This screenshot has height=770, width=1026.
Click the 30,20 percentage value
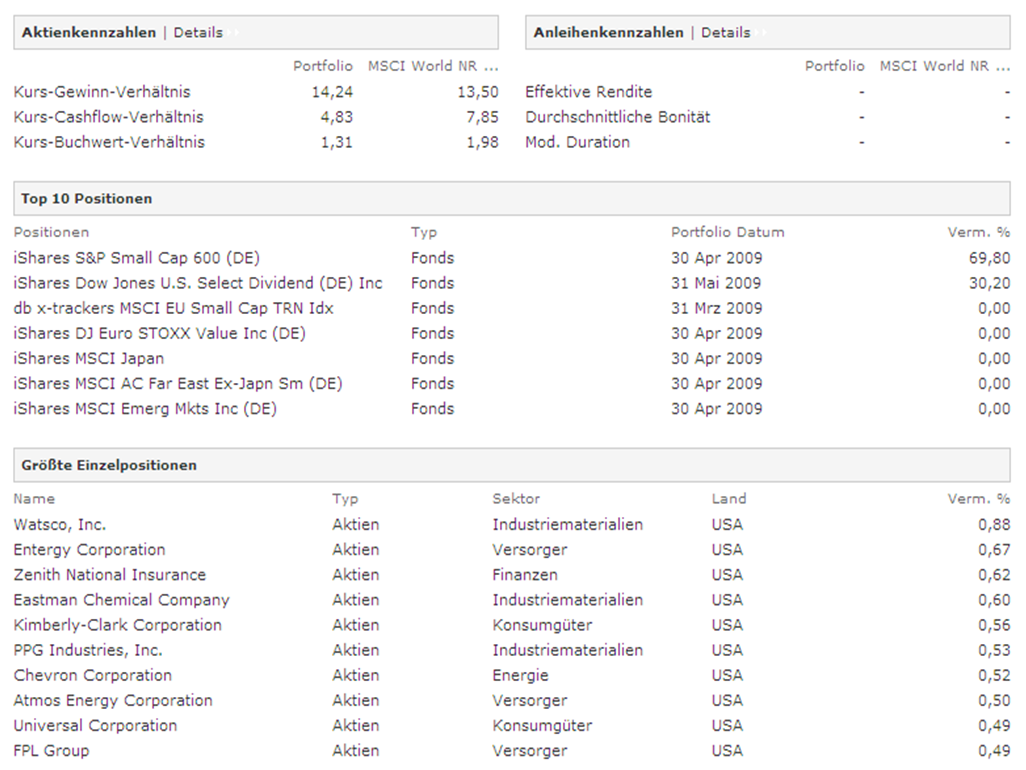click(989, 283)
